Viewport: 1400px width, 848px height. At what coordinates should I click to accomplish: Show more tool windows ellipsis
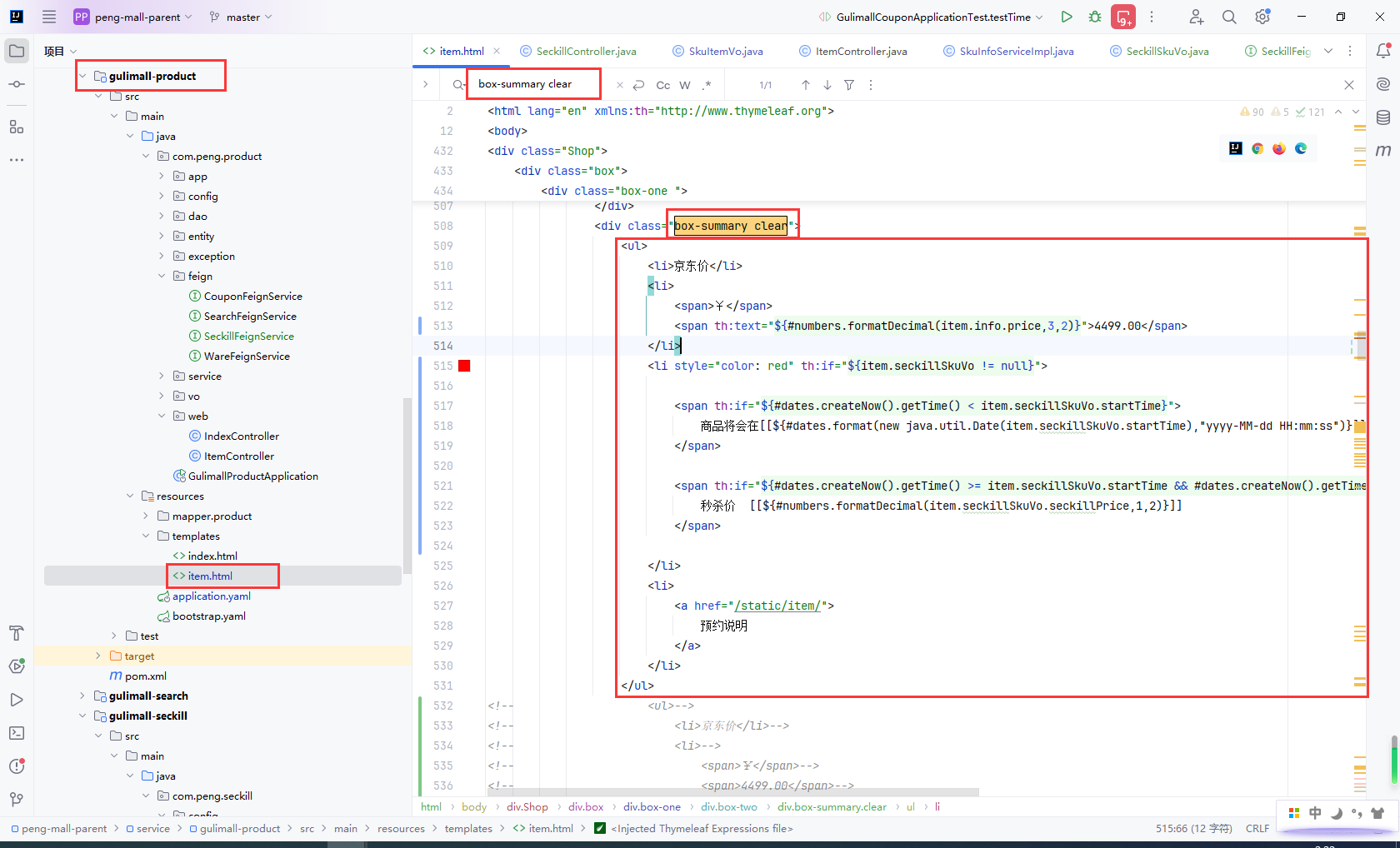click(17, 159)
